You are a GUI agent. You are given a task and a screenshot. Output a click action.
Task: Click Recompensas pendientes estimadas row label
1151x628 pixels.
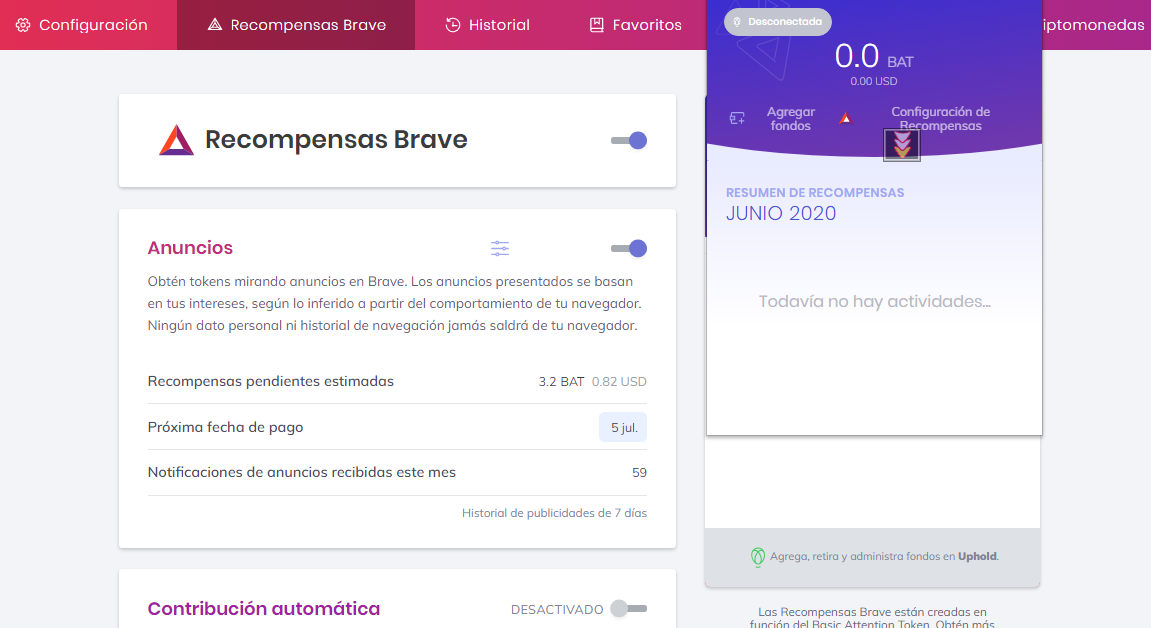coord(271,381)
